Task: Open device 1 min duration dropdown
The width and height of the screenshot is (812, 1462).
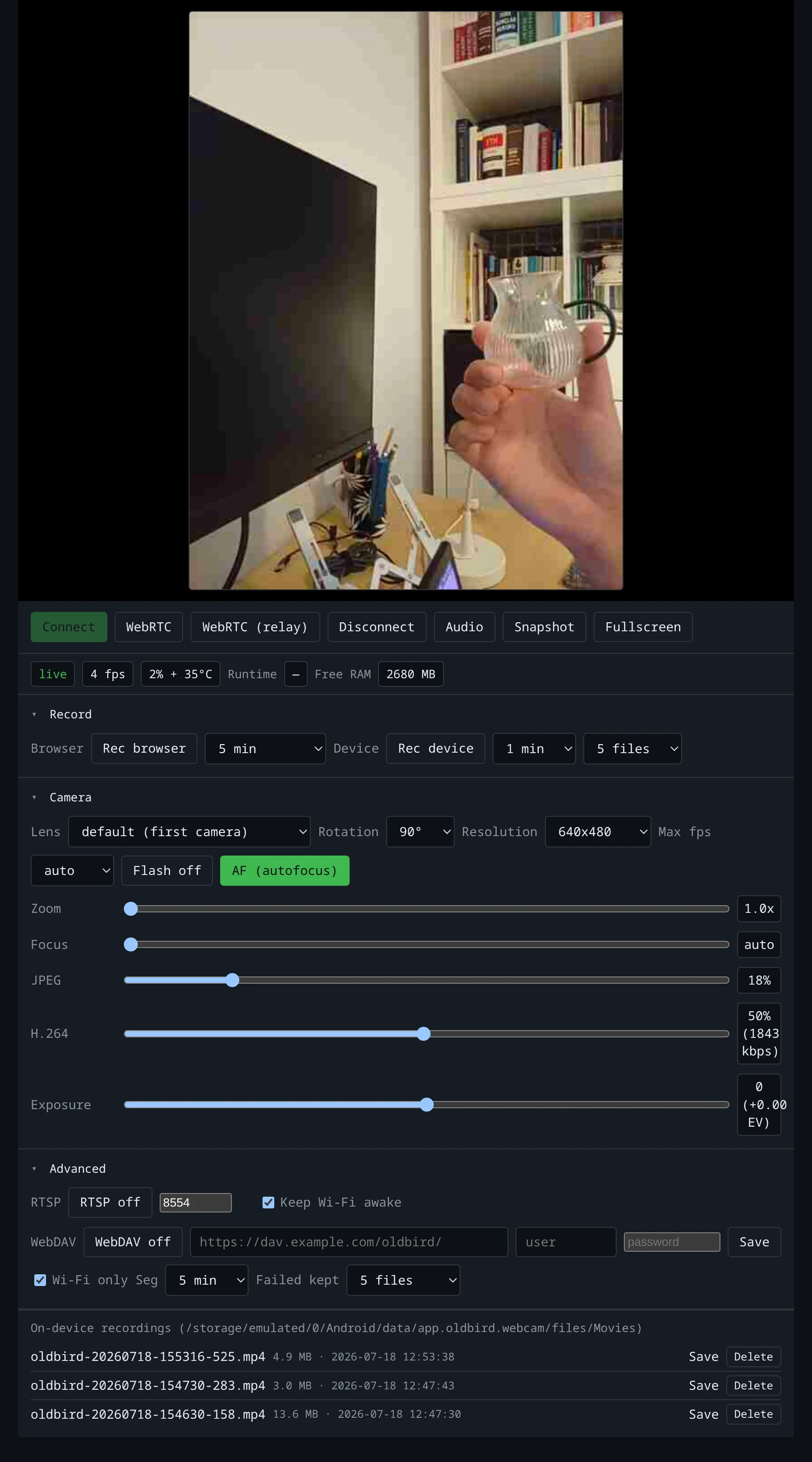Action: click(x=534, y=748)
